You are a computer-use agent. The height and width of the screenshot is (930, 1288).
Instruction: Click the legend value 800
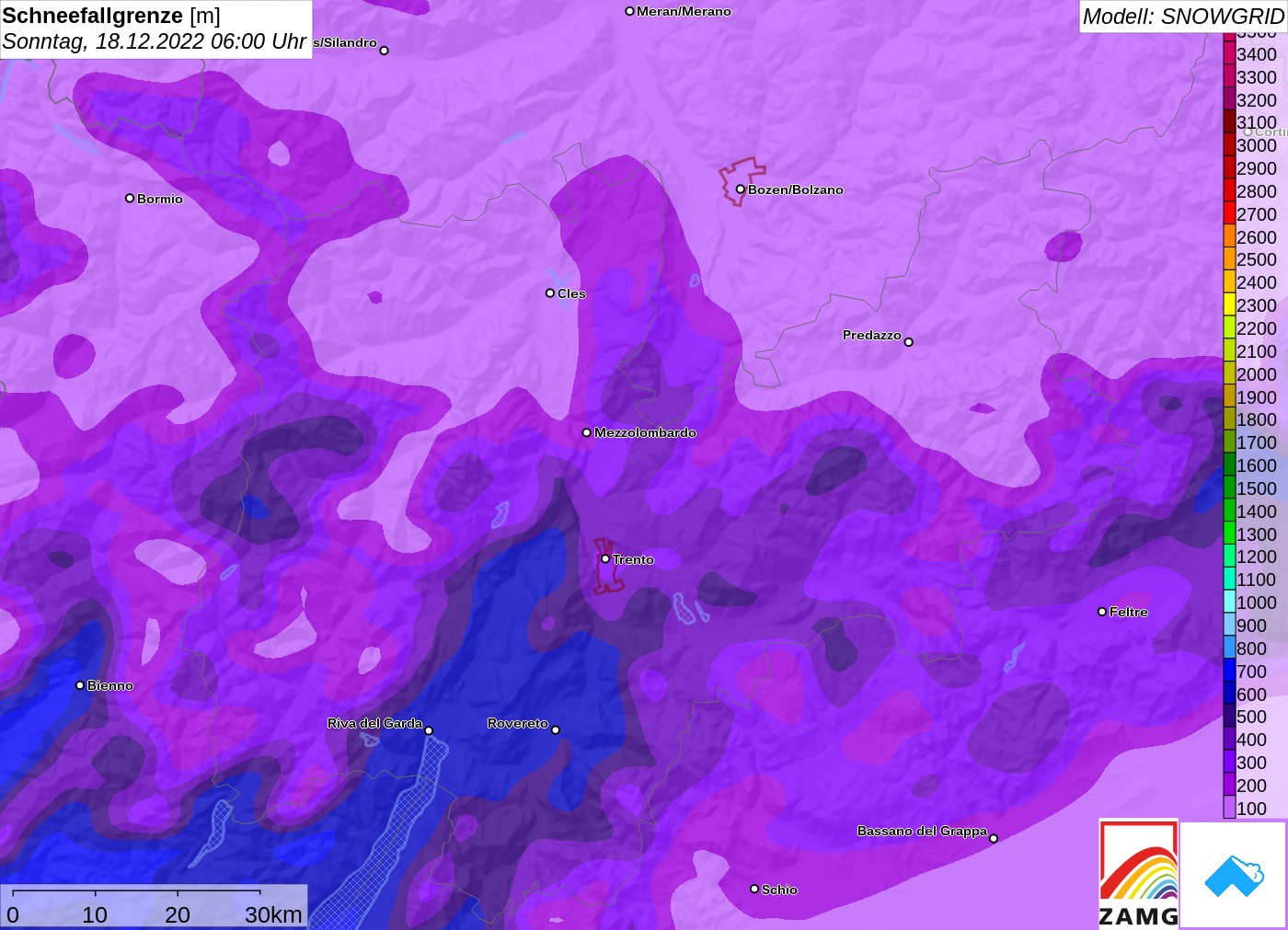click(x=1252, y=649)
